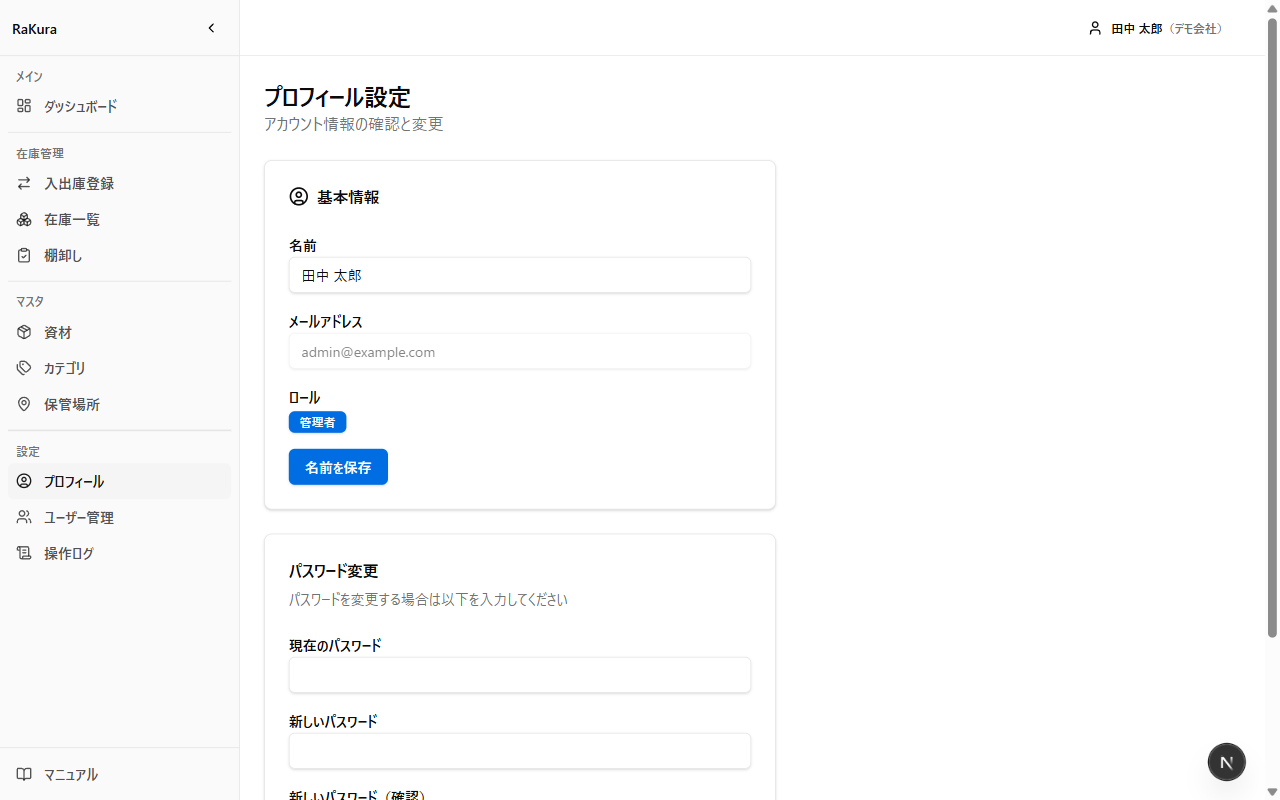Open 保管場所 in the sidebar

coord(119,405)
